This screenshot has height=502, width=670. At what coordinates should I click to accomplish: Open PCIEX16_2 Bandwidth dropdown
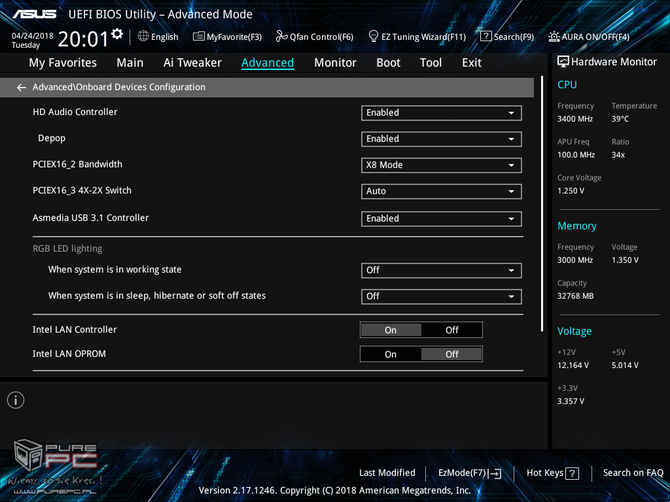point(441,165)
